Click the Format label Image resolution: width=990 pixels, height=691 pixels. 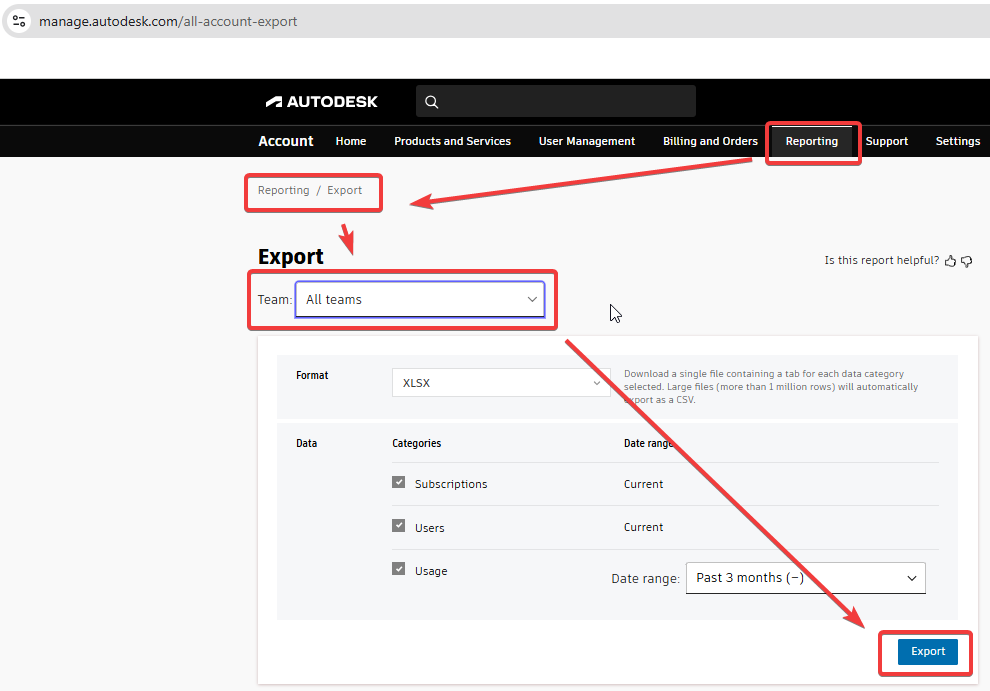point(312,375)
